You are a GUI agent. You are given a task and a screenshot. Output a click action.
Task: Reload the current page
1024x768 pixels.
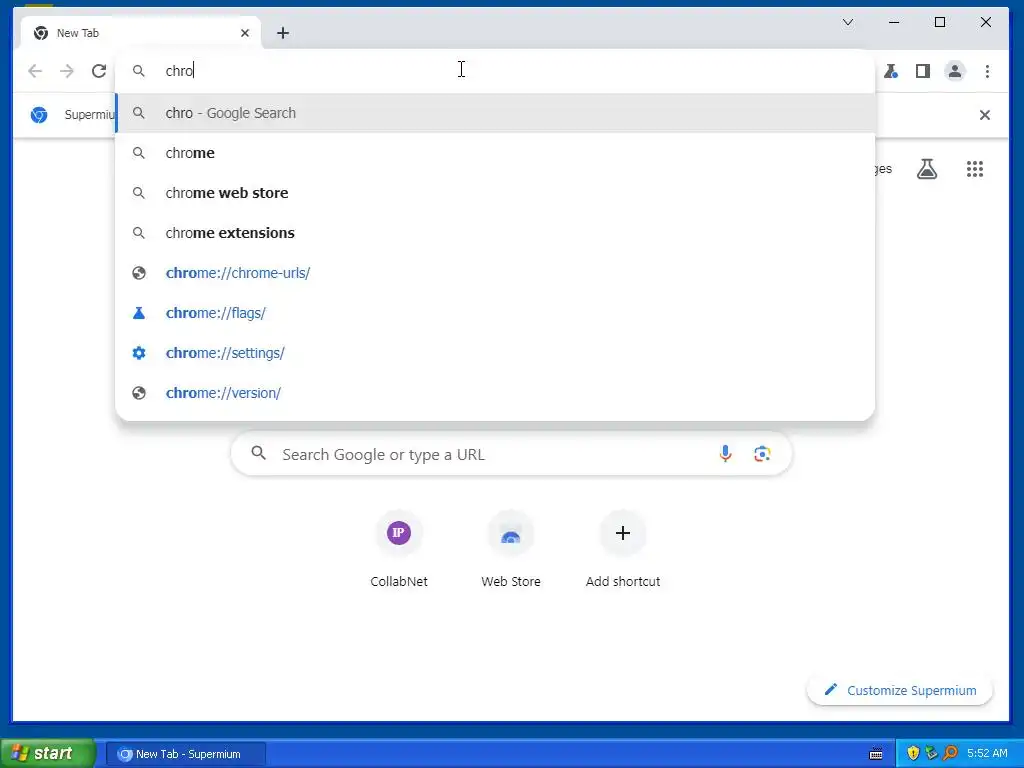tap(99, 71)
